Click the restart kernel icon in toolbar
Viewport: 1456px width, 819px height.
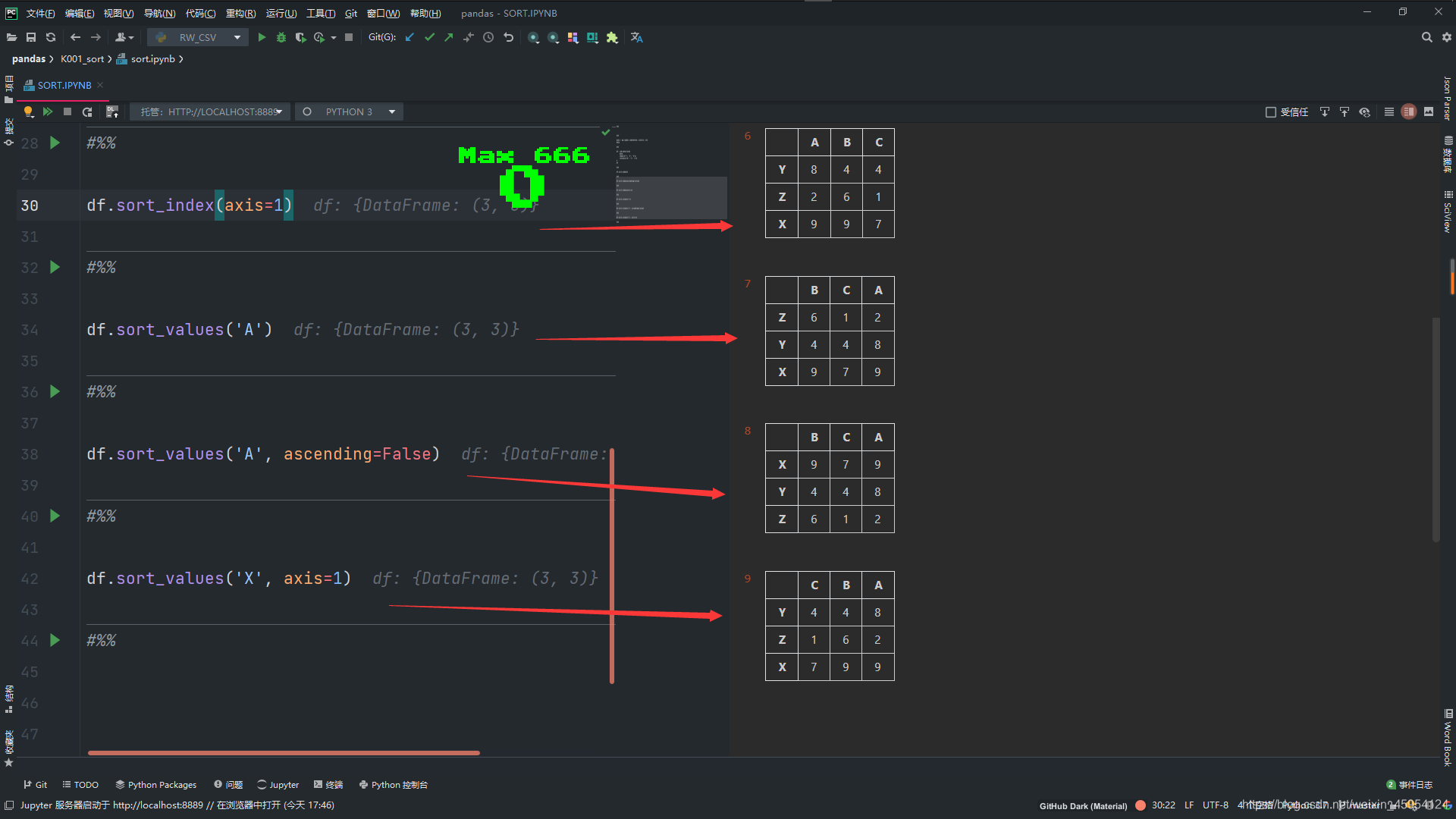[x=87, y=111]
